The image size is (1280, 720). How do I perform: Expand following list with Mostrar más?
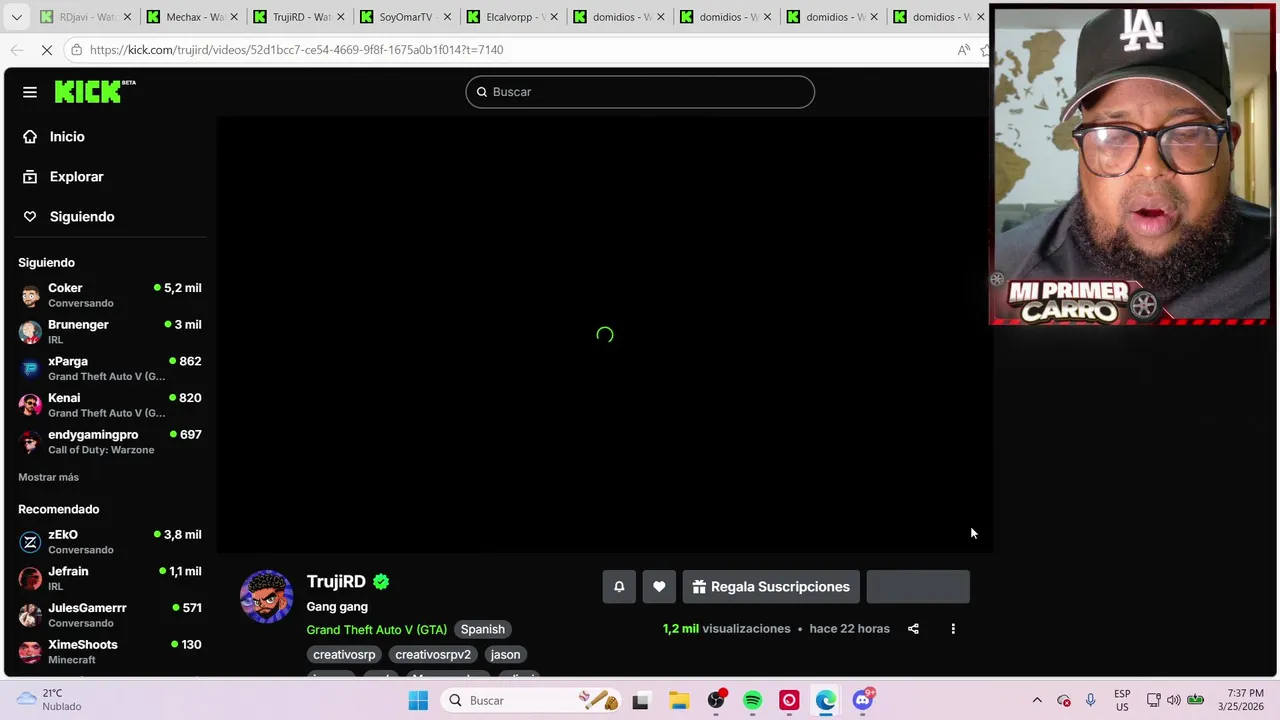click(48, 478)
